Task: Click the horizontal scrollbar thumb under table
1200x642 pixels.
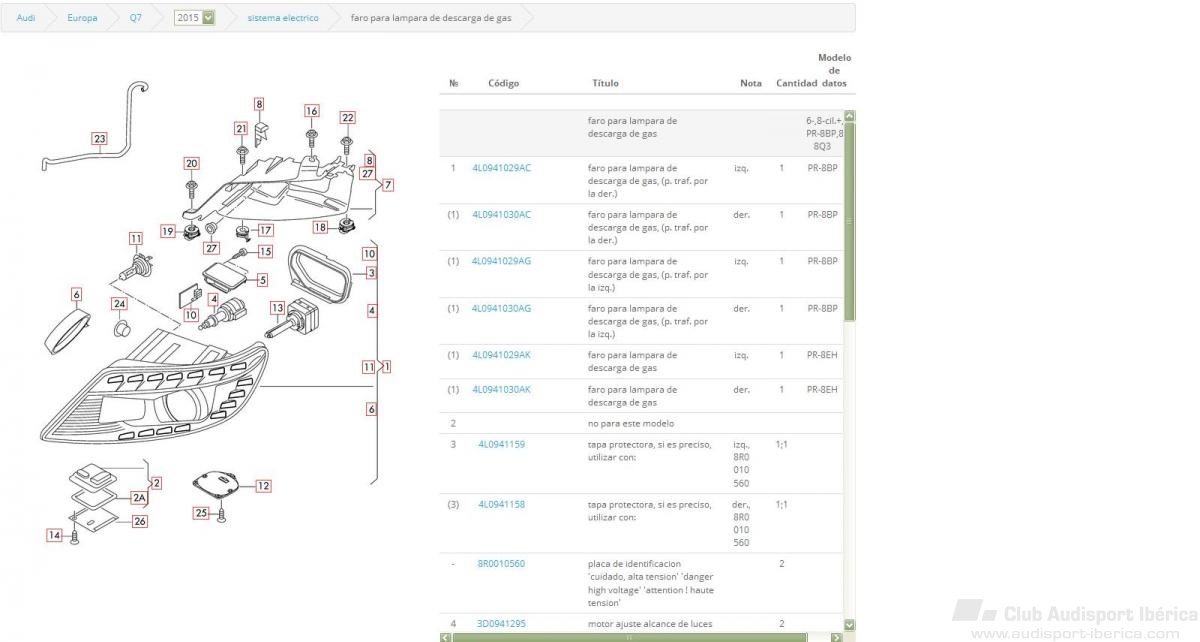Action: pyautogui.click(x=628, y=637)
